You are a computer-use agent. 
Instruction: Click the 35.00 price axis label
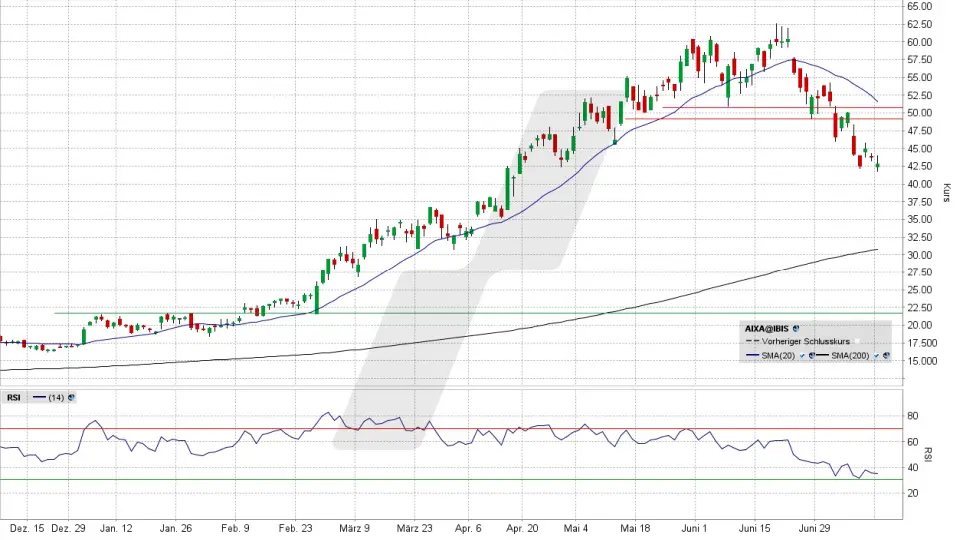[920, 219]
